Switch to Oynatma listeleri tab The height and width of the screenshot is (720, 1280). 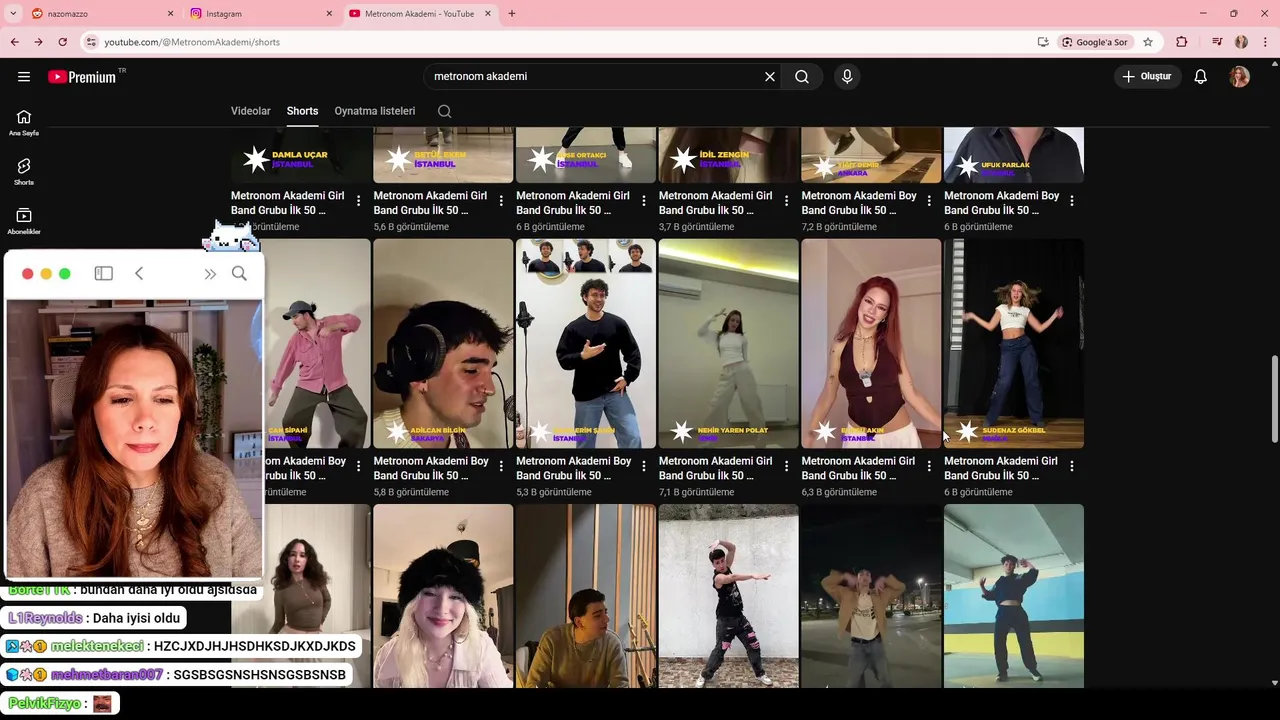[375, 111]
